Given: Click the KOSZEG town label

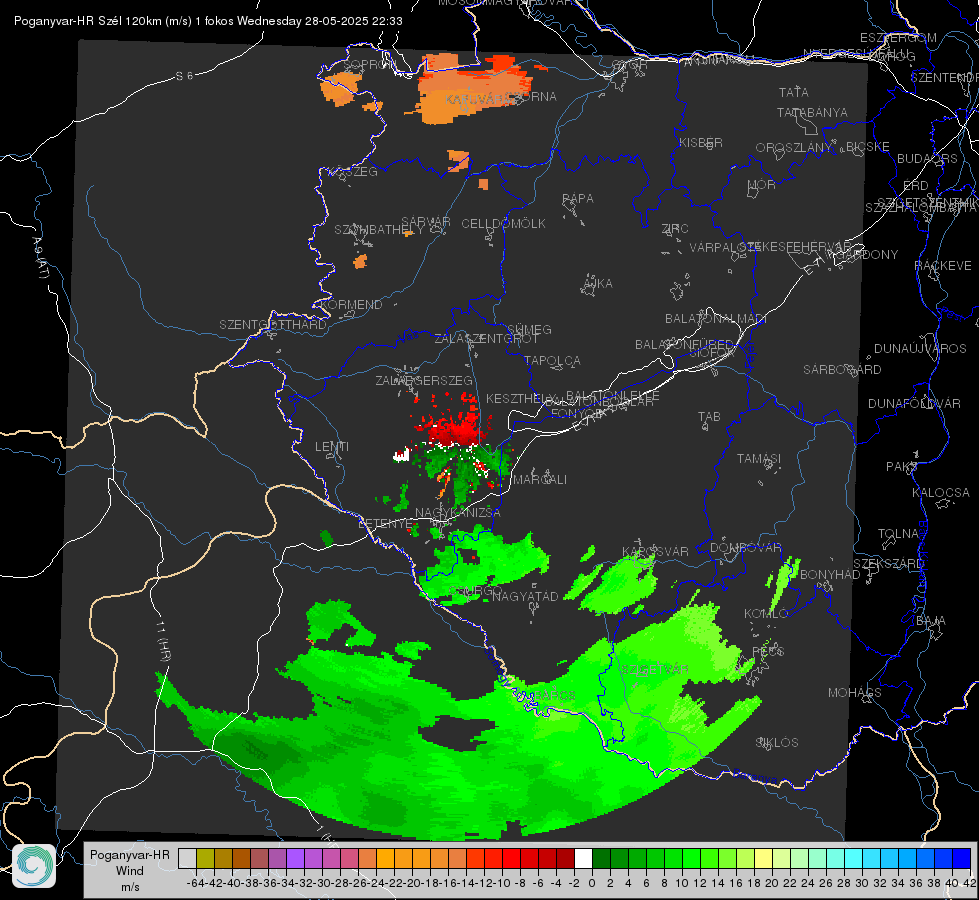Looking at the screenshot, I should (355, 171).
